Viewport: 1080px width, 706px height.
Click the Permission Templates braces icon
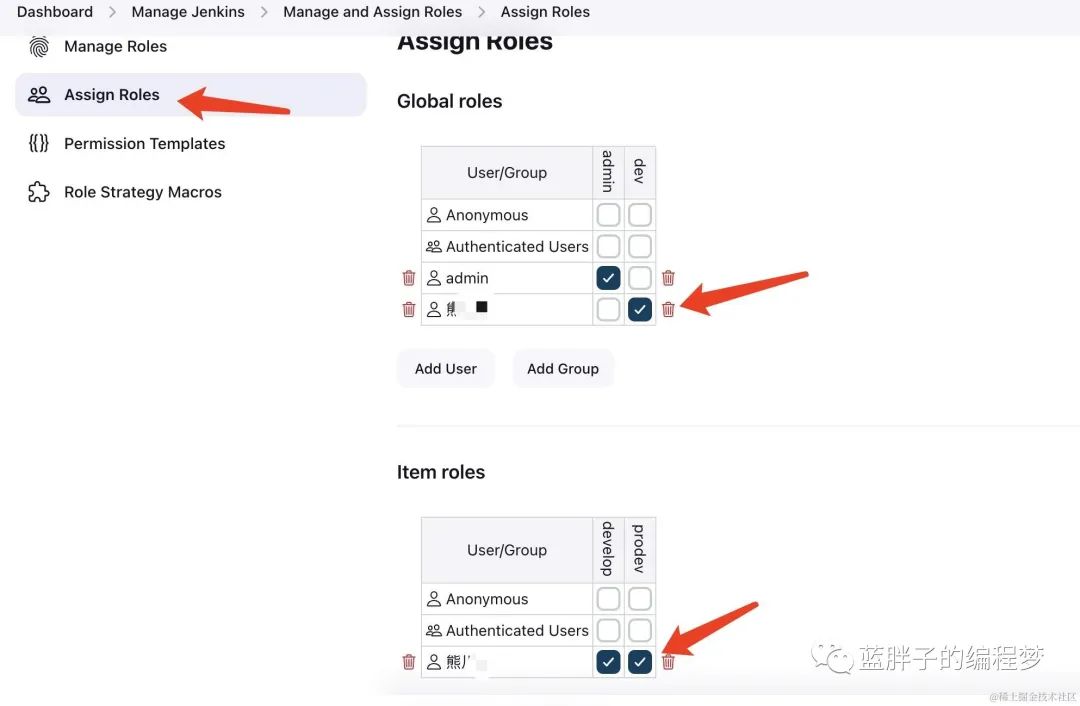coord(39,143)
